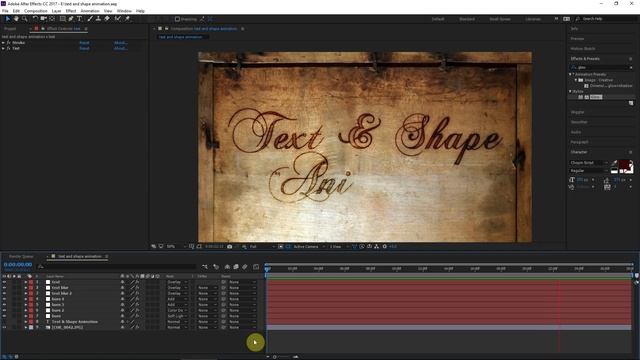The image size is (640, 360).
Task: Open the Libraries workspace
Action: click(x=533, y=19)
